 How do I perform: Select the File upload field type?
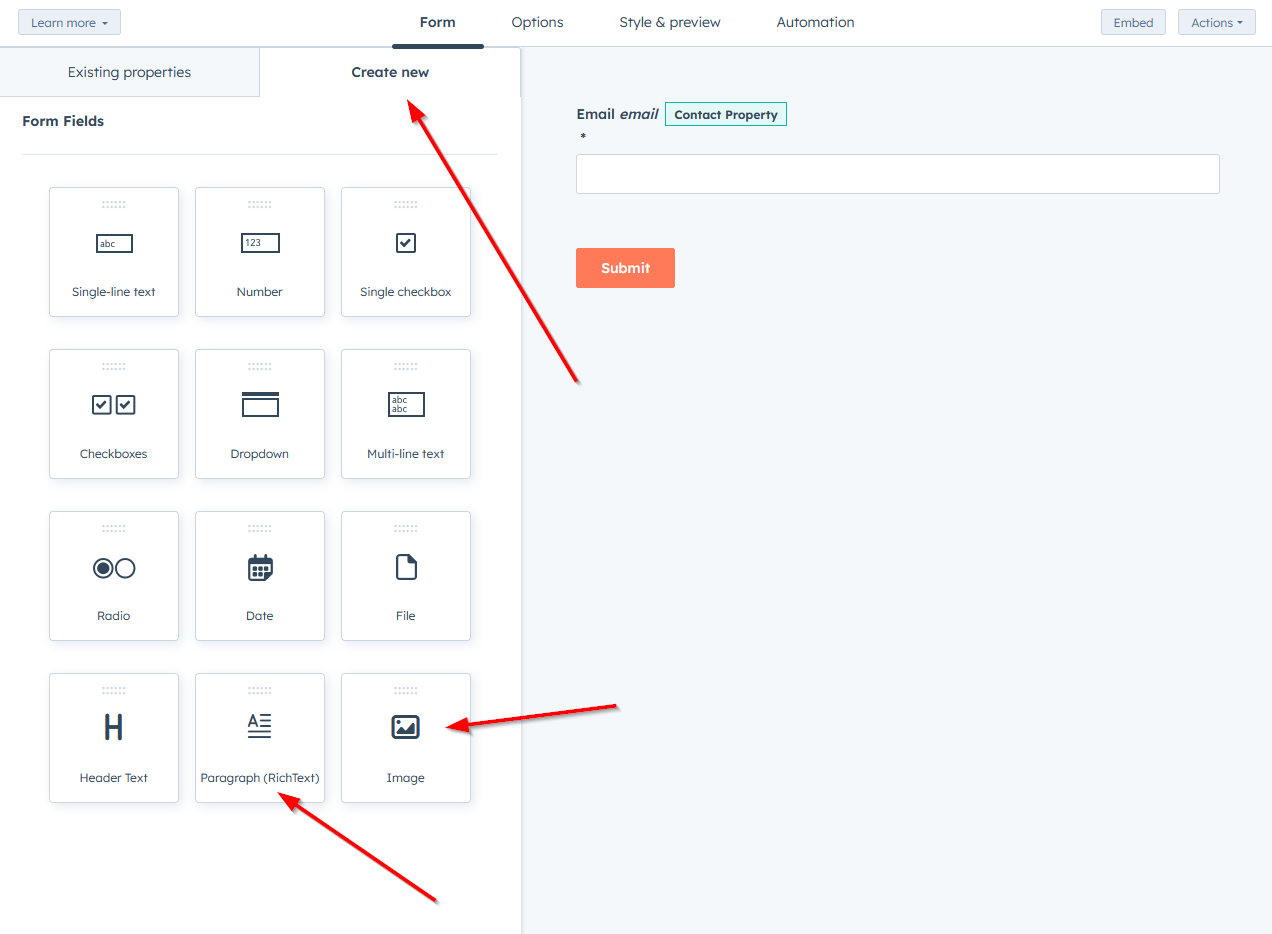click(405, 575)
